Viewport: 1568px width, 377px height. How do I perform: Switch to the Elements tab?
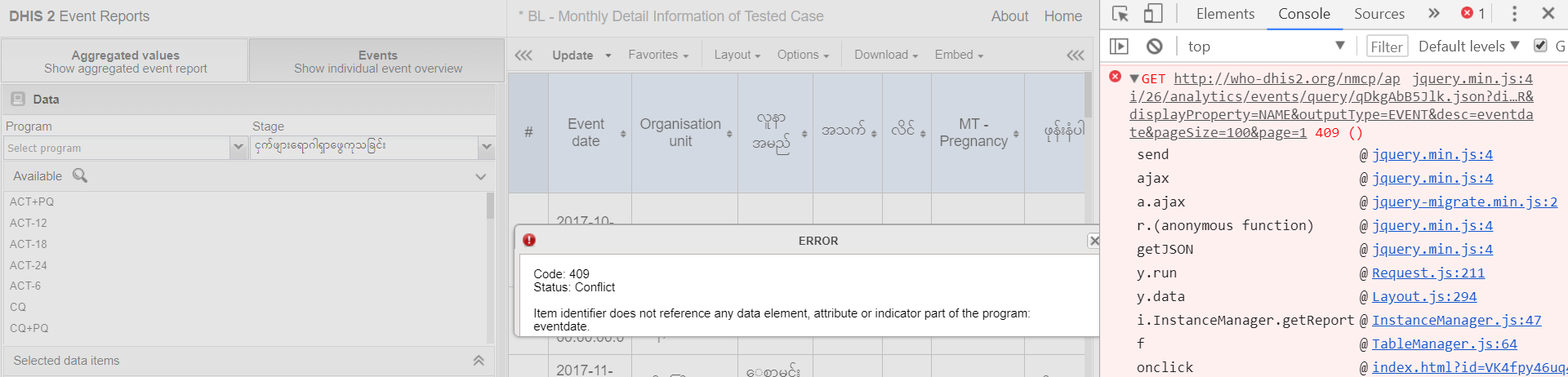[1225, 14]
